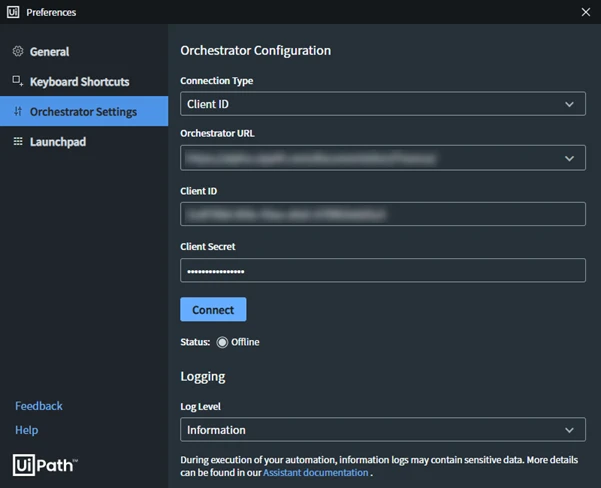Click the UiPath logo in sidebar
Image resolution: width=601 pixels, height=488 pixels.
[45, 465]
